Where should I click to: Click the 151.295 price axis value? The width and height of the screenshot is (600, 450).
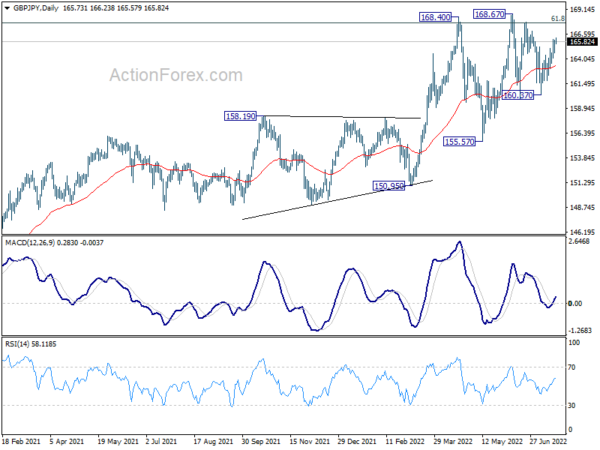coord(582,183)
